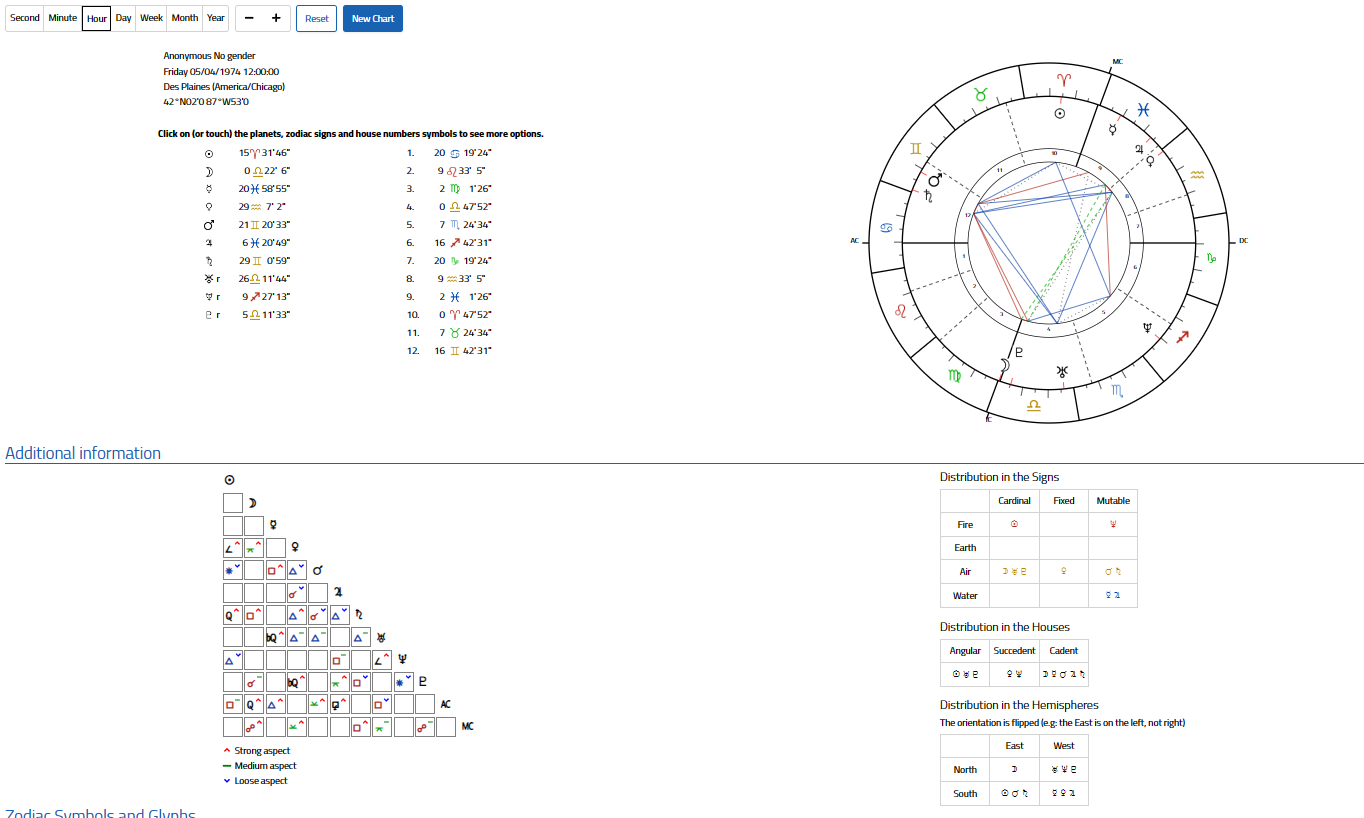Click the Sagittarius arrow on chart wheel

coord(1182,338)
